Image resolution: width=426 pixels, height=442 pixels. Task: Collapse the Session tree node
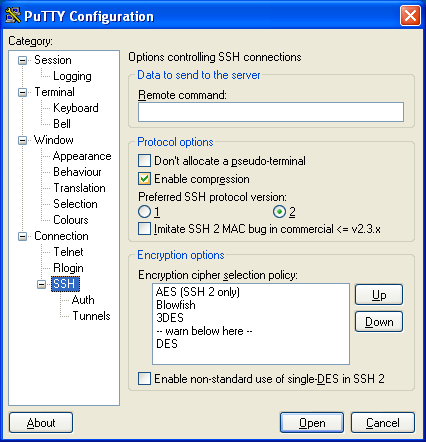22,60
